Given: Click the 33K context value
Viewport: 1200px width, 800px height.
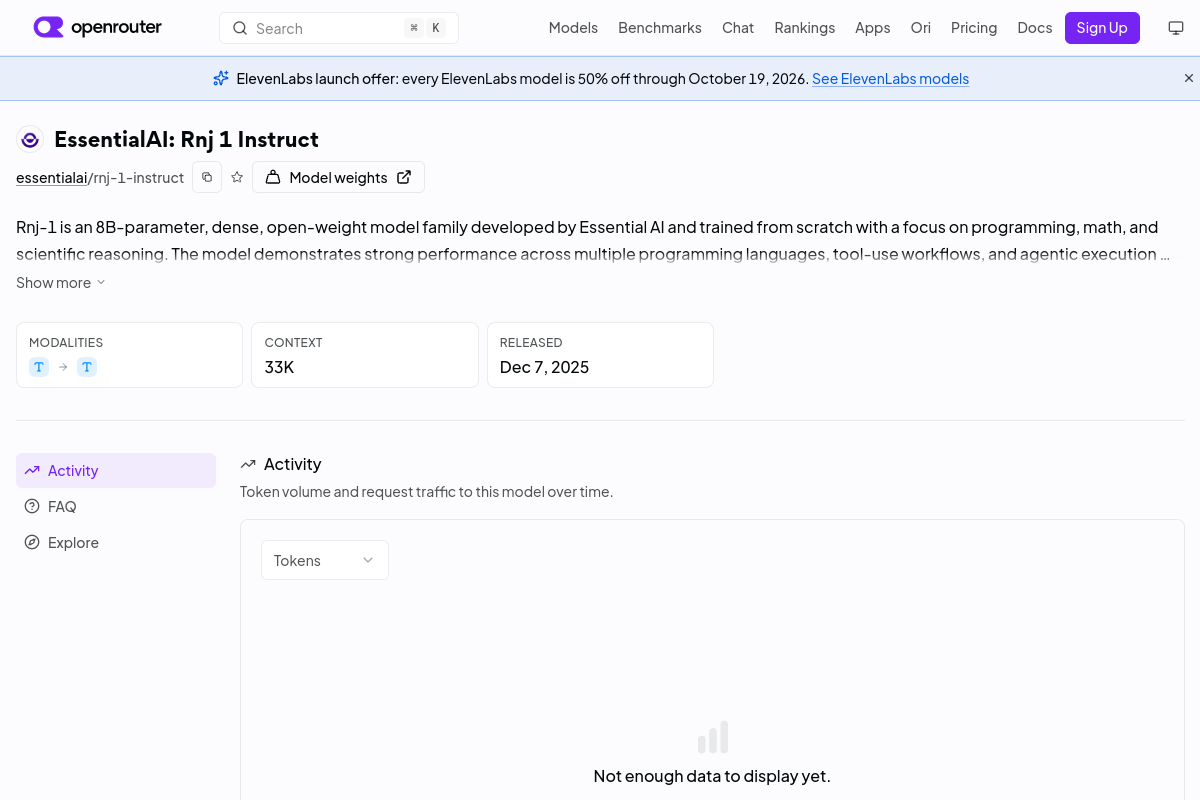Looking at the screenshot, I should tap(279, 367).
